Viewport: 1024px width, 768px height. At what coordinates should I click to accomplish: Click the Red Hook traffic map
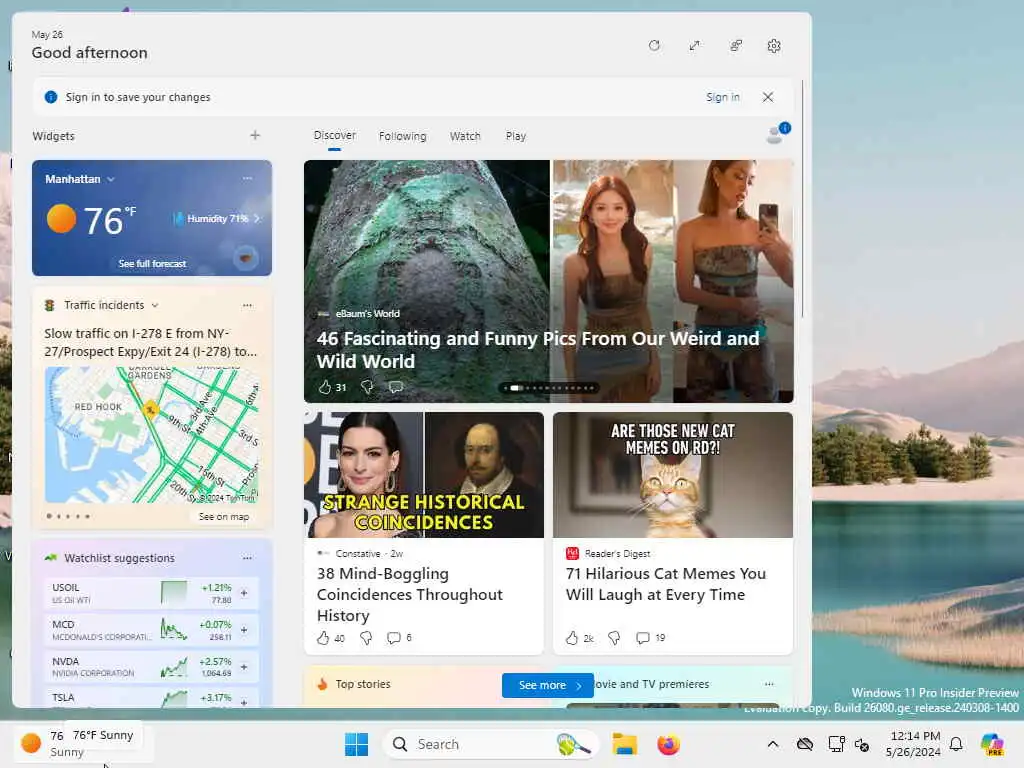coord(152,435)
